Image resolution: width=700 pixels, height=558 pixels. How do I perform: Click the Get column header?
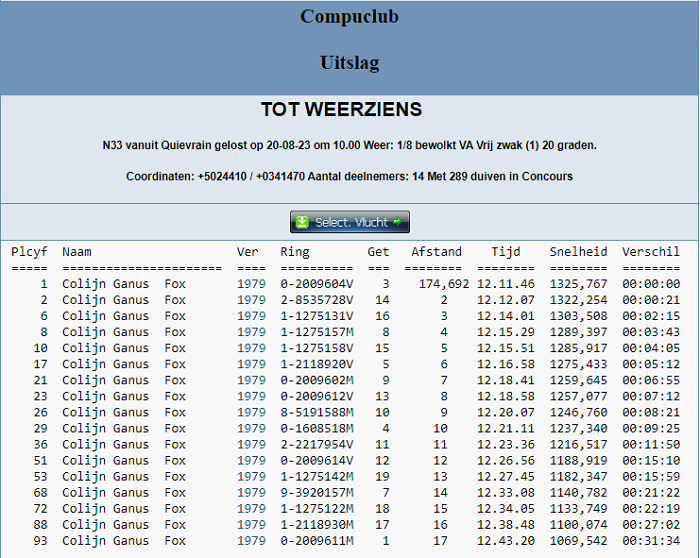[379, 252]
